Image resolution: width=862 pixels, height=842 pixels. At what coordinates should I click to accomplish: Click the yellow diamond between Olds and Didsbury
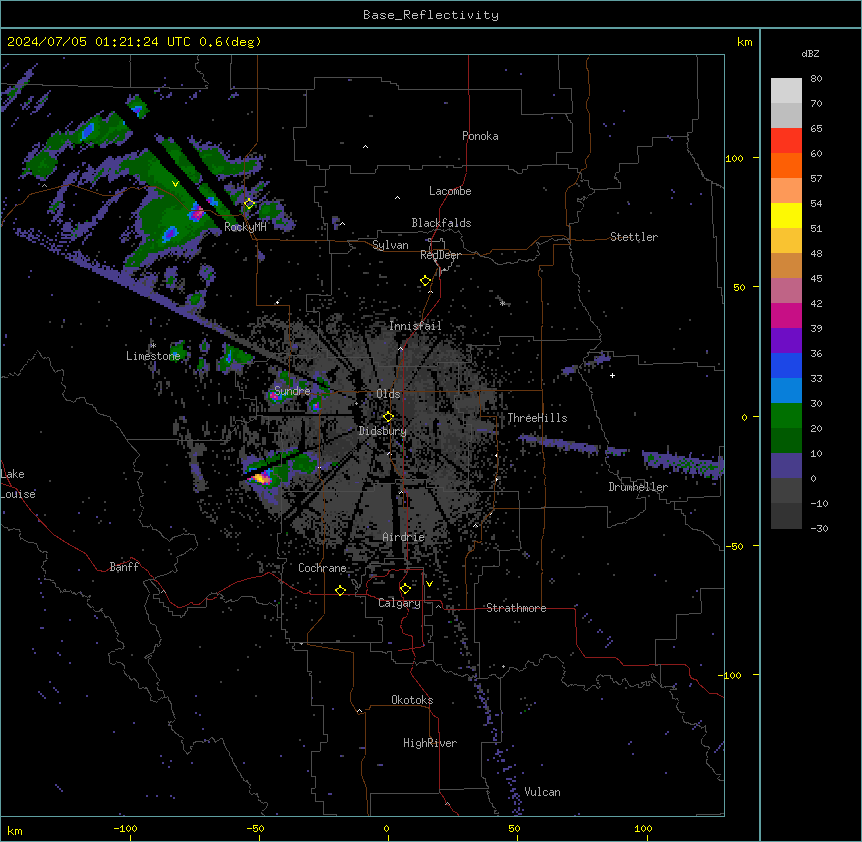pyautogui.click(x=388, y=416)
